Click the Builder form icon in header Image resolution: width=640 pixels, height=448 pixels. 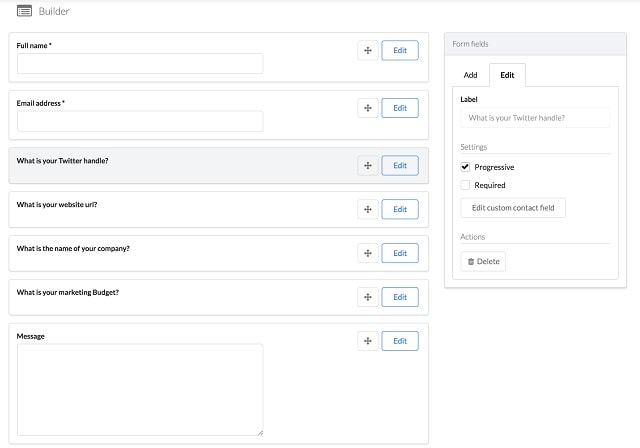[x=24, y=11]
